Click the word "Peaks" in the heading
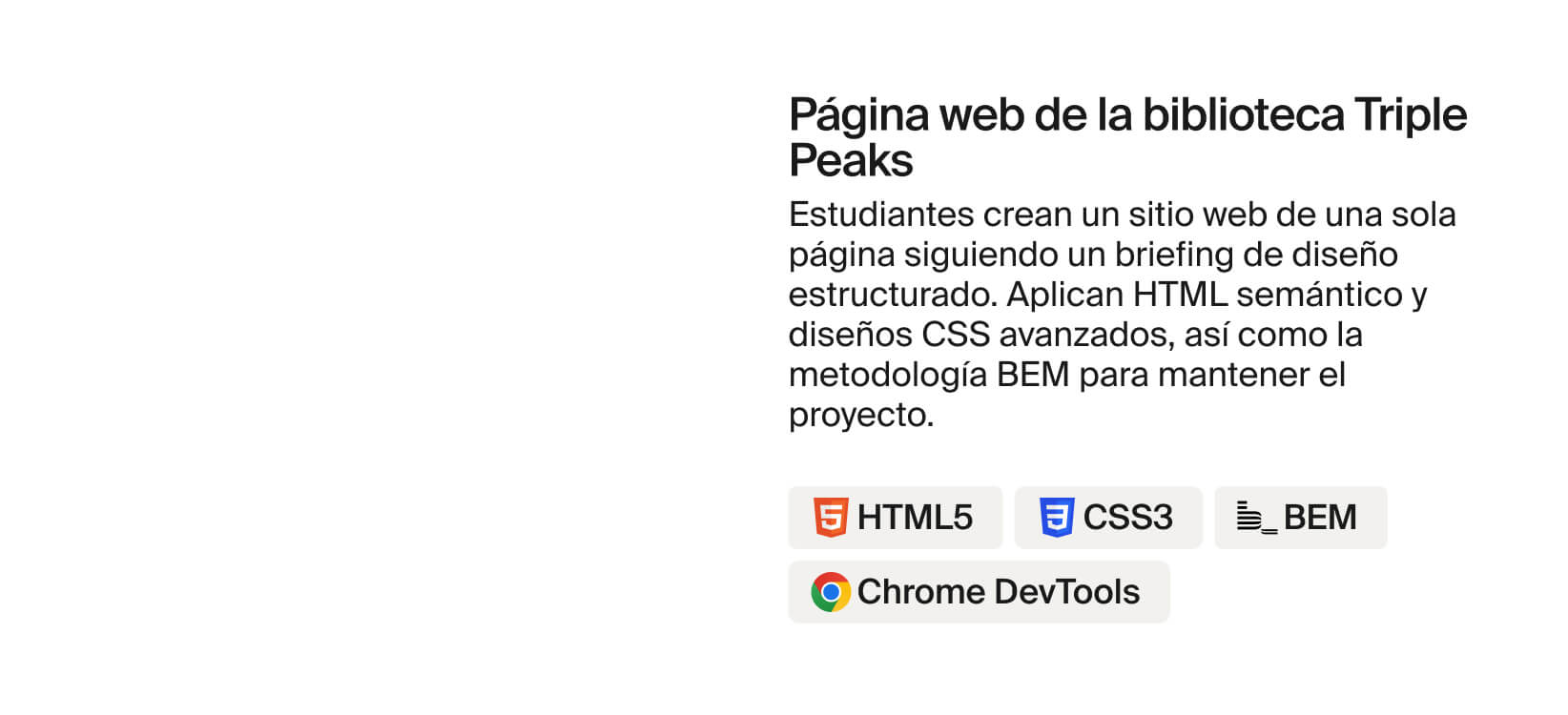Viewport: 1568px width, 715px height. 851,160
